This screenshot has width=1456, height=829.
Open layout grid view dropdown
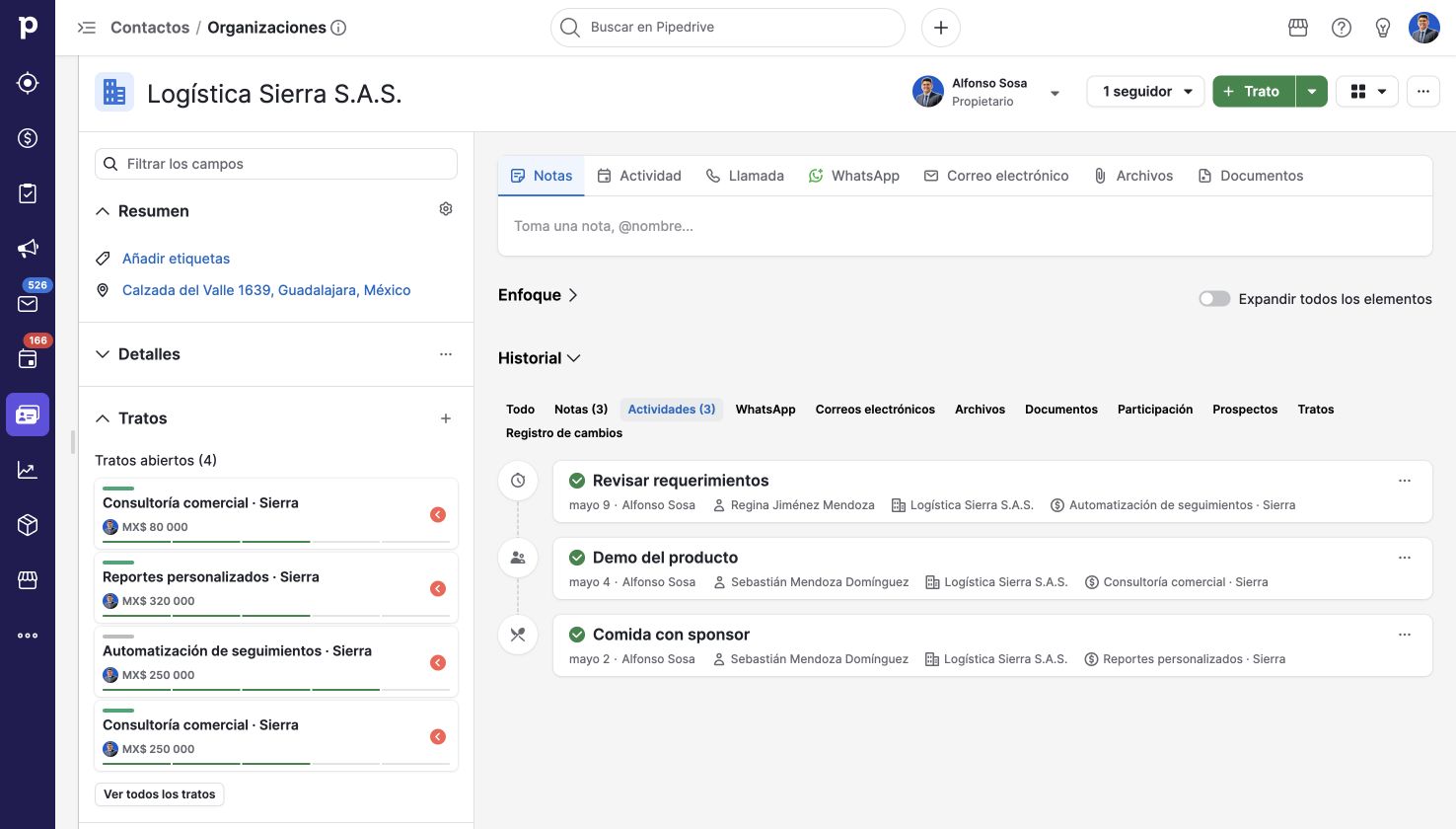[1367, 92]
